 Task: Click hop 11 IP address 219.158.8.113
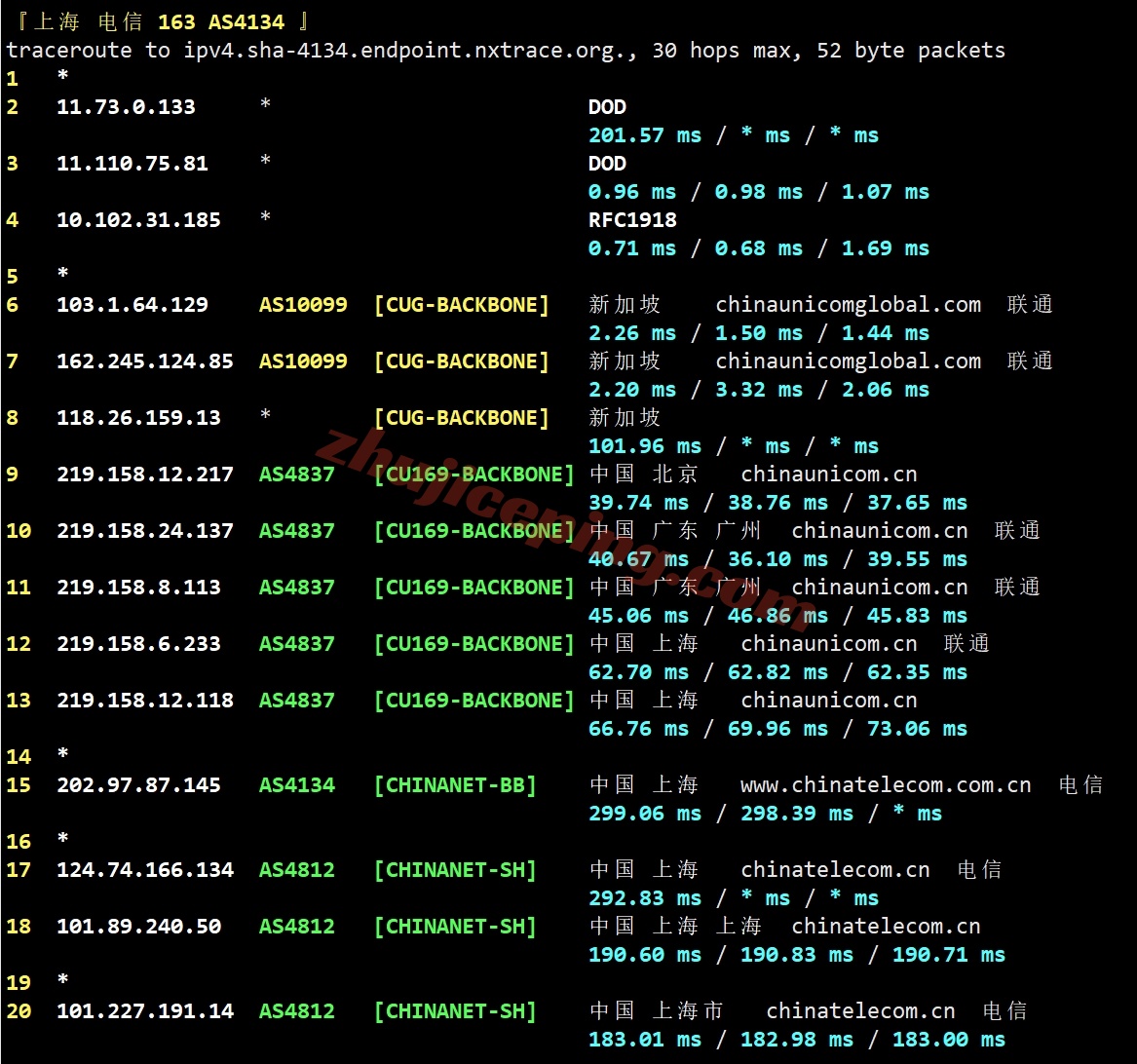tap(138, 588)
